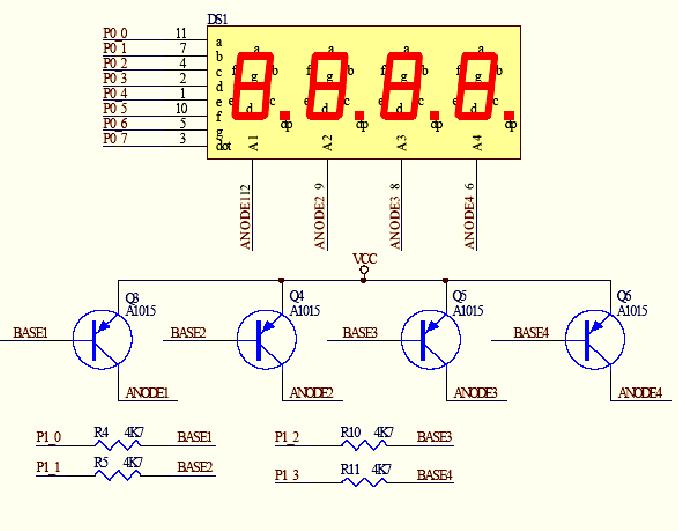The height and width of the screenshot is (531, 678).
Task: Click the BASE3 label left of Q5
Action: point(360,333)
